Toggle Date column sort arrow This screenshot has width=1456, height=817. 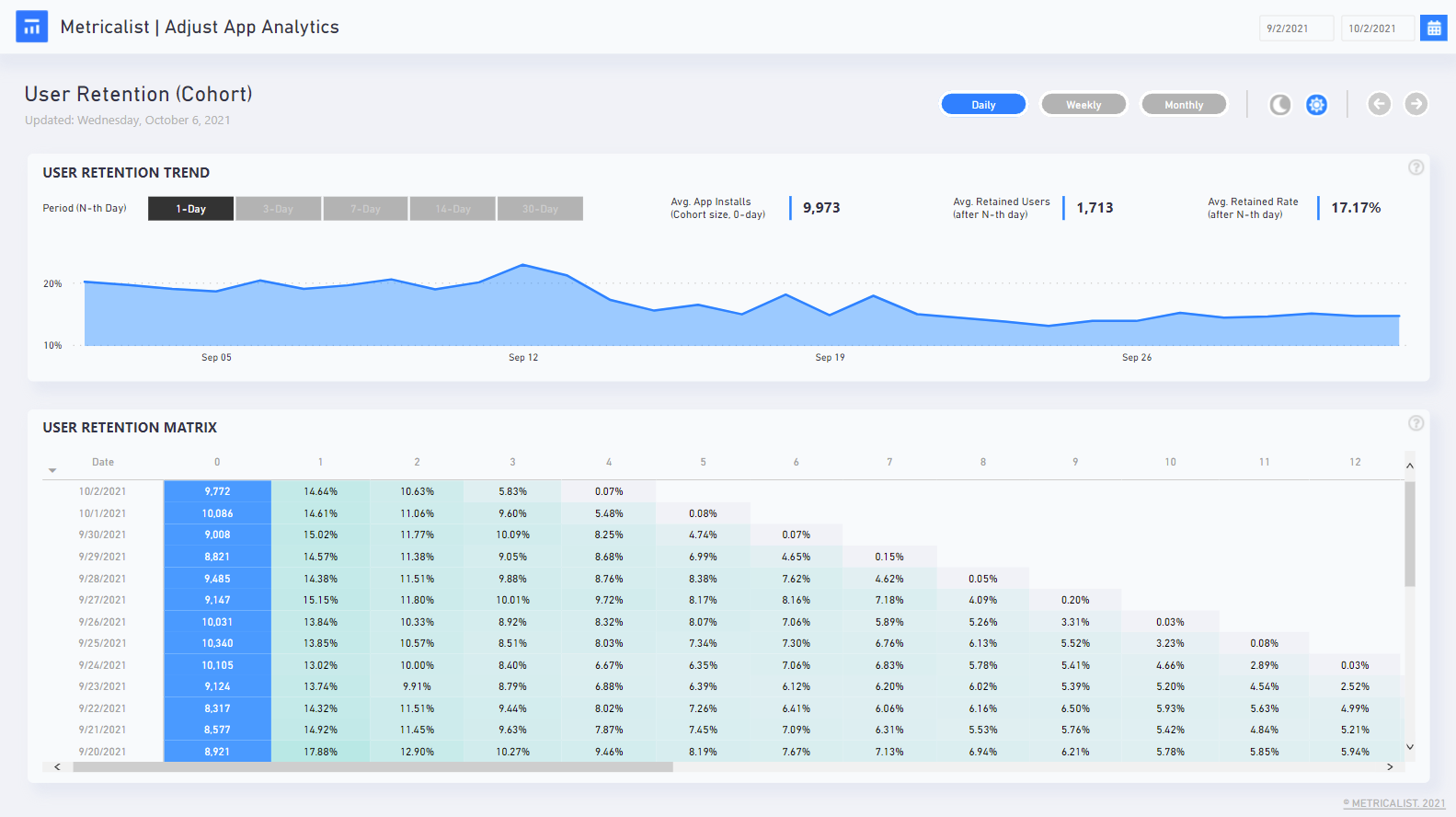52,471
